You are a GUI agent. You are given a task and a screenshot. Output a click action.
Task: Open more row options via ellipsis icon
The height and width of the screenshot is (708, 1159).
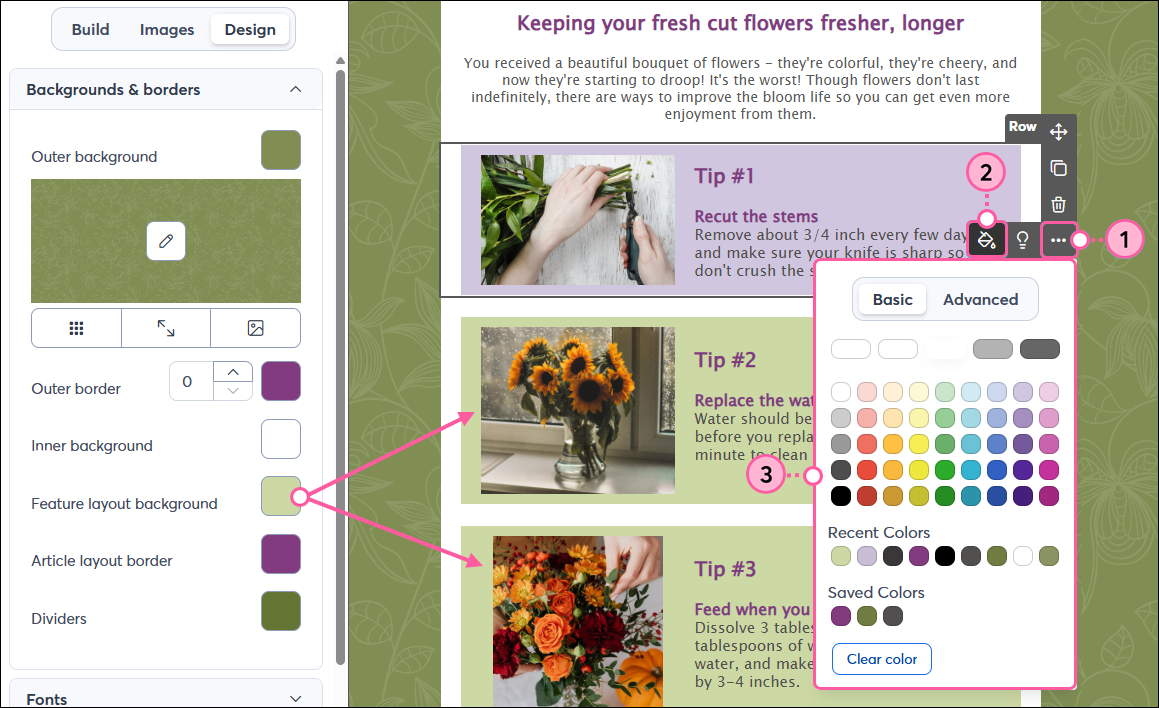(1058, 240)
